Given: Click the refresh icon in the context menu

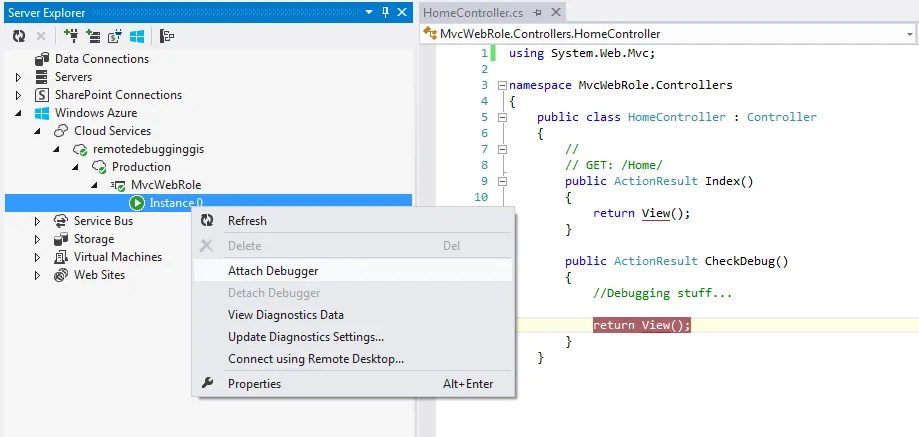Looking at the screenshot, I should (207, 220).
